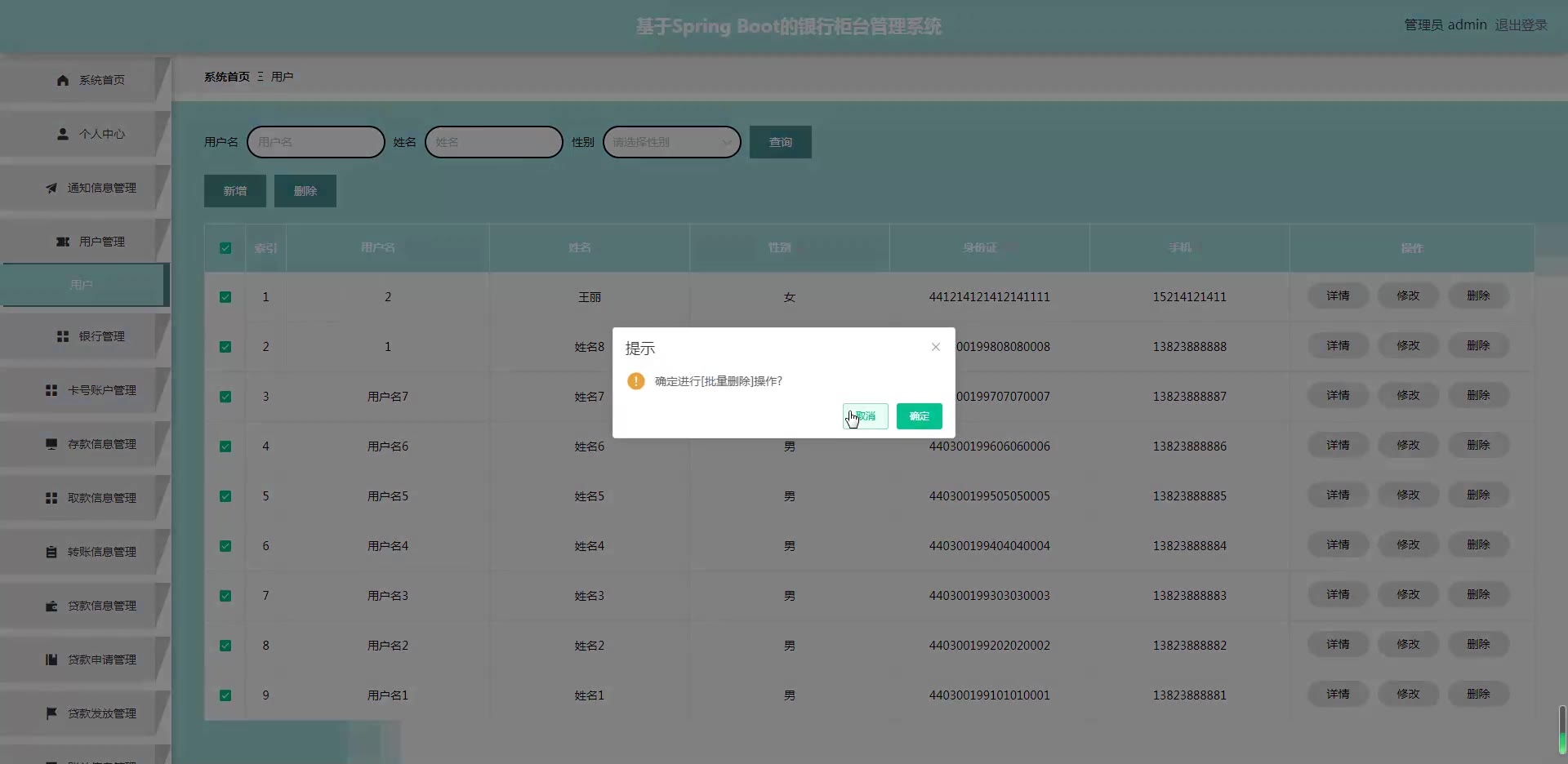This screenshot has width=1568, height=764.
Task: Toggle the select-all checkbox in table header
Action: [225, 248]
